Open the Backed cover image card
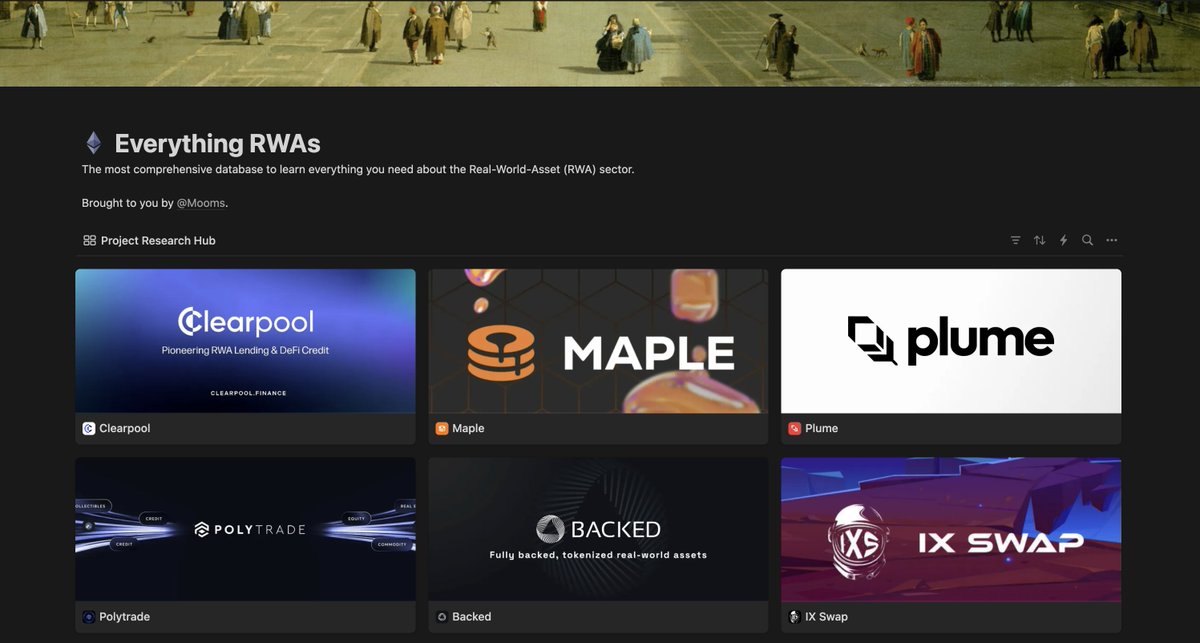The image size is (1200, 643). click(599, 529)
